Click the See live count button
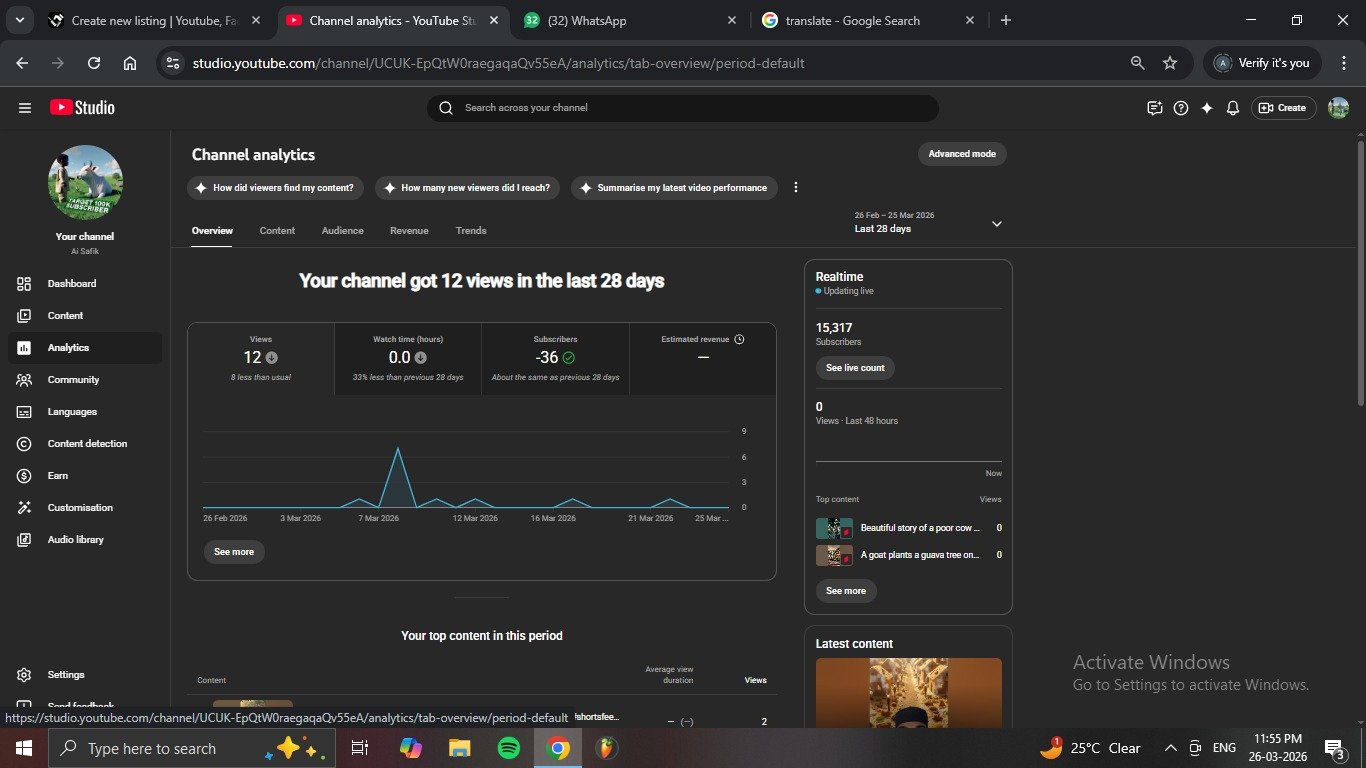 pos(855,368)
